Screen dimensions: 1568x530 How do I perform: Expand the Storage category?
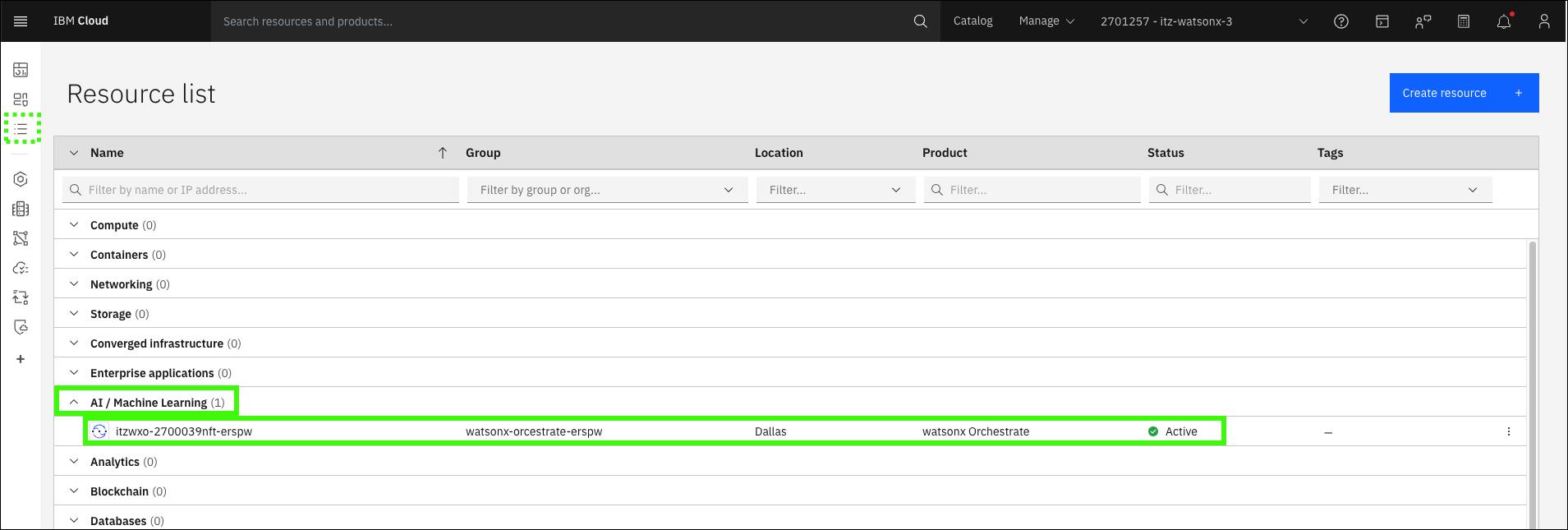pyautogui.click(x=74, y=314)
